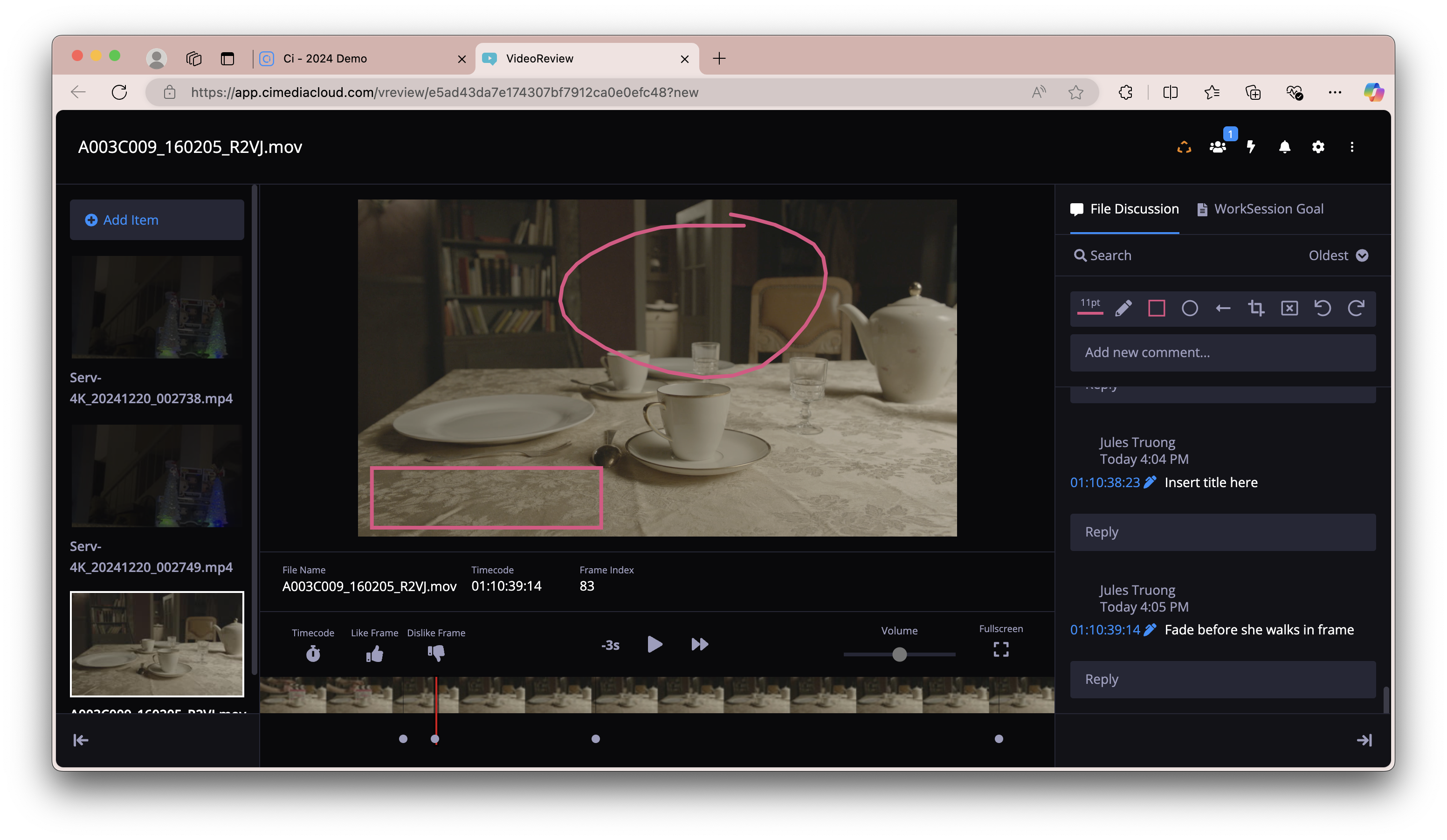Screen dimensions: 1447x840
Task: Redo the last annotation
Action: (1356, 308)
